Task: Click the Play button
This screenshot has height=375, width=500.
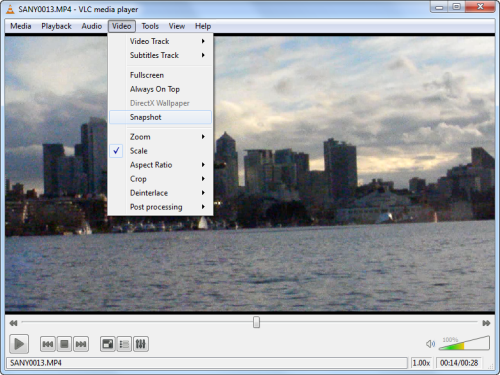Action: pyautogui.click(x=19, y=344)
